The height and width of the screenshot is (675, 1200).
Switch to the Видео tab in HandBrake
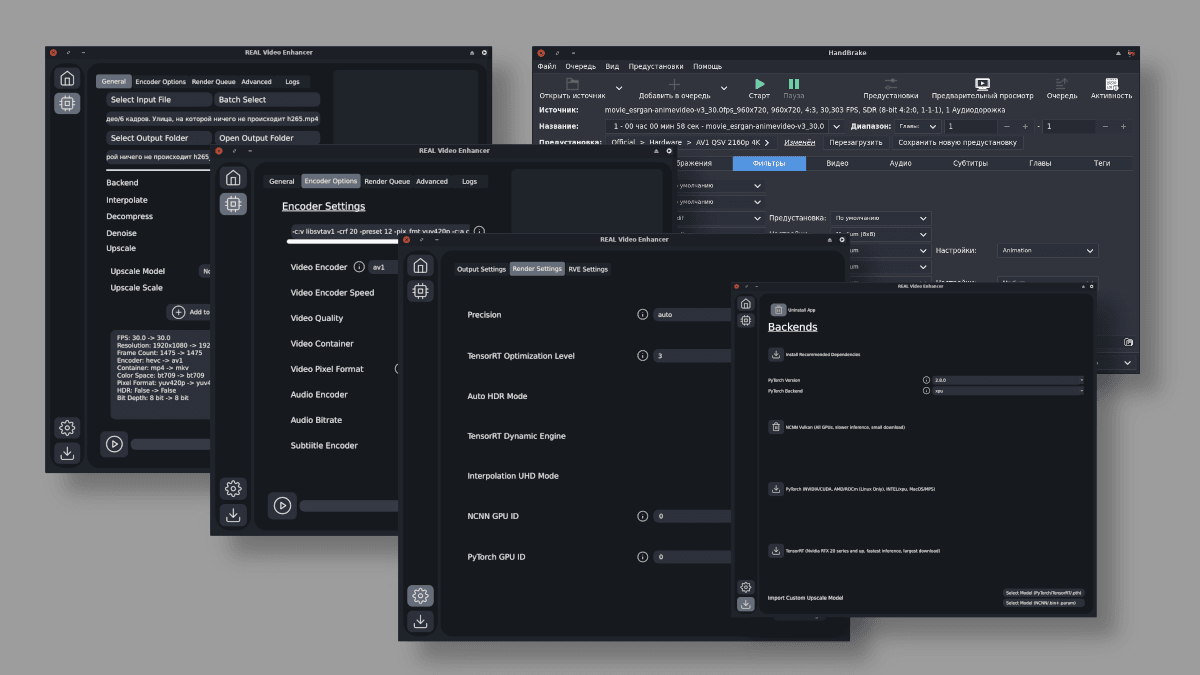pos(838,163)
